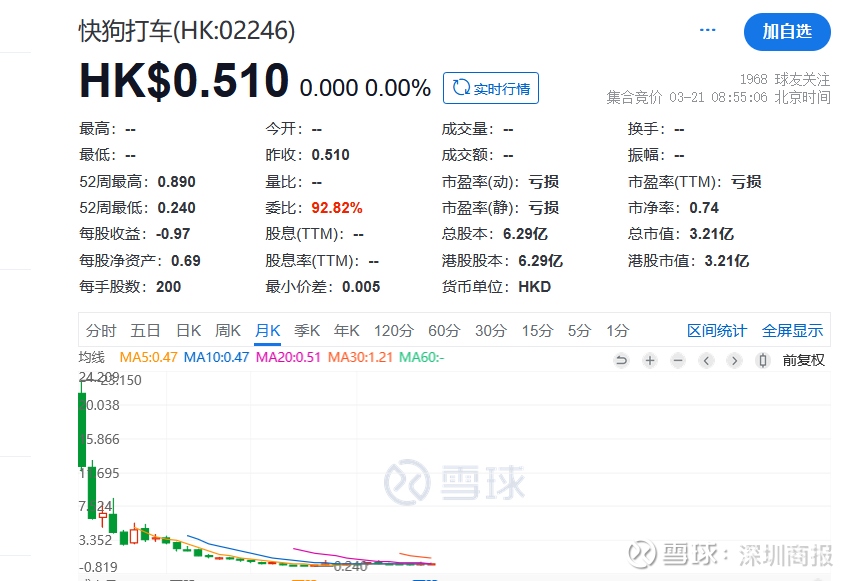Click the chart zoom out minus icon

coord(678,361)
